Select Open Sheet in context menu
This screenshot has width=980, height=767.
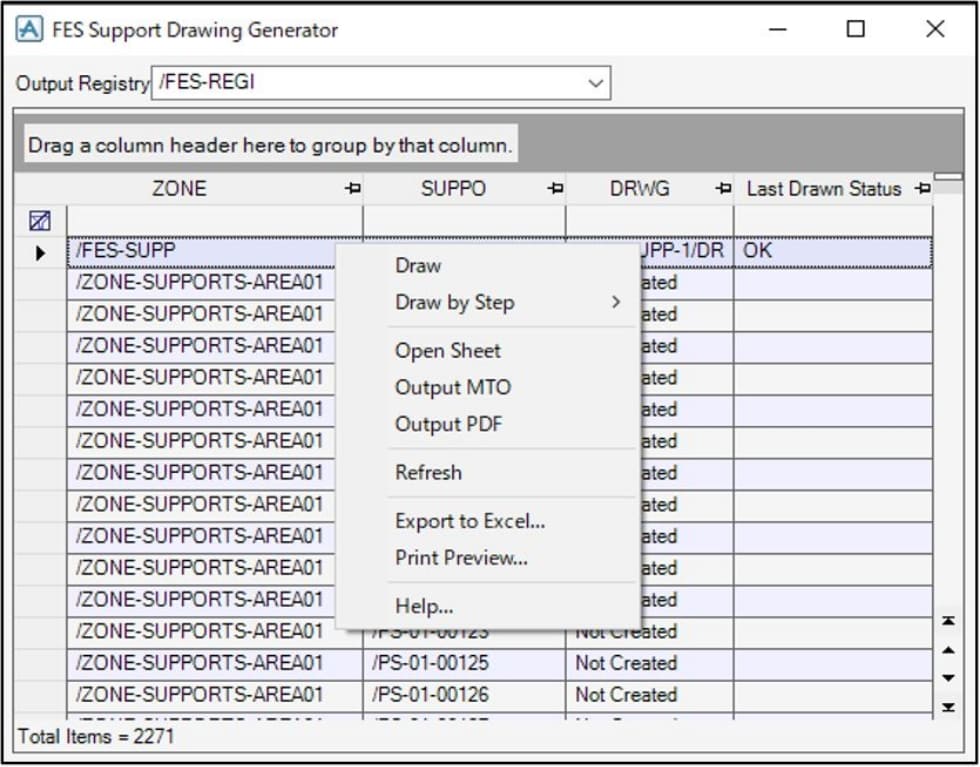coord(448,351)
